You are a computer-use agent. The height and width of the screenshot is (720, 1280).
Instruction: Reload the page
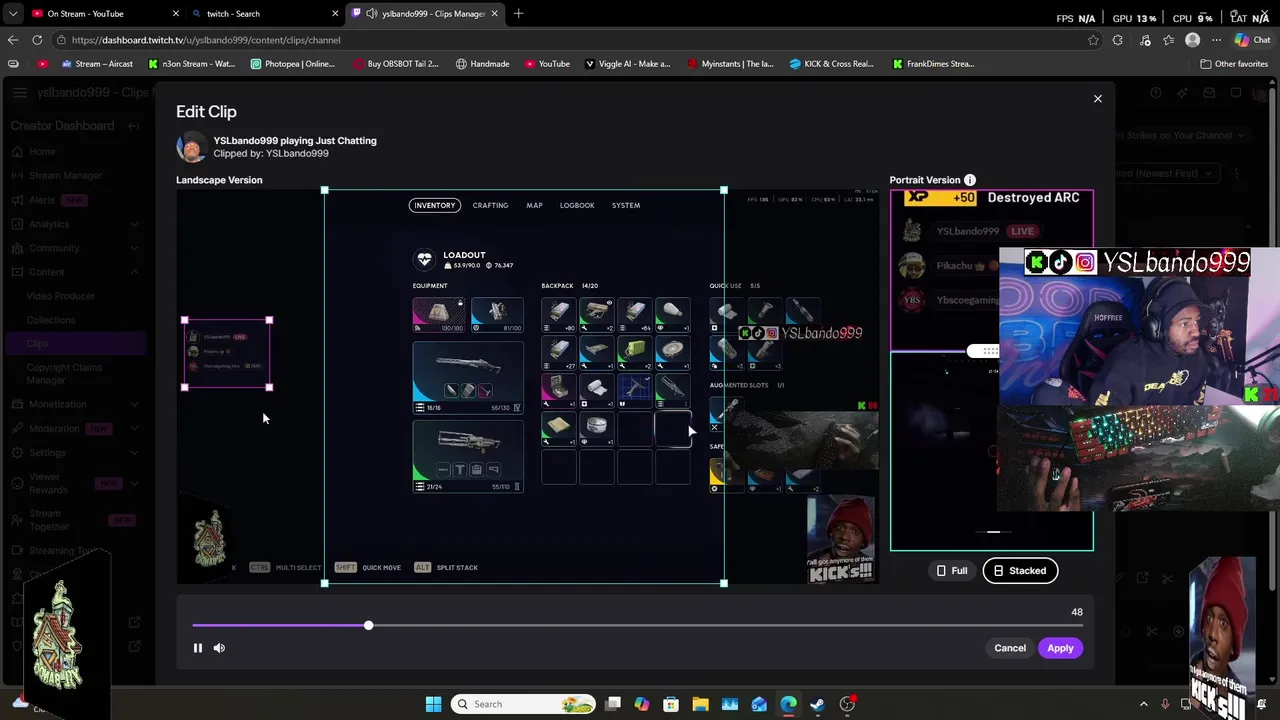click(37, 40)
